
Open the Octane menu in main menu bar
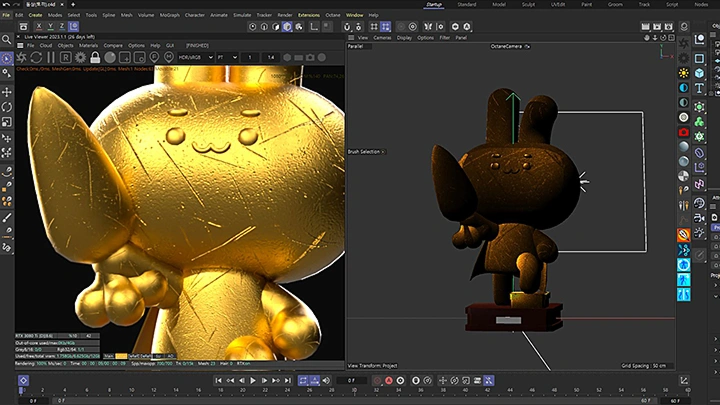point(333,15)
